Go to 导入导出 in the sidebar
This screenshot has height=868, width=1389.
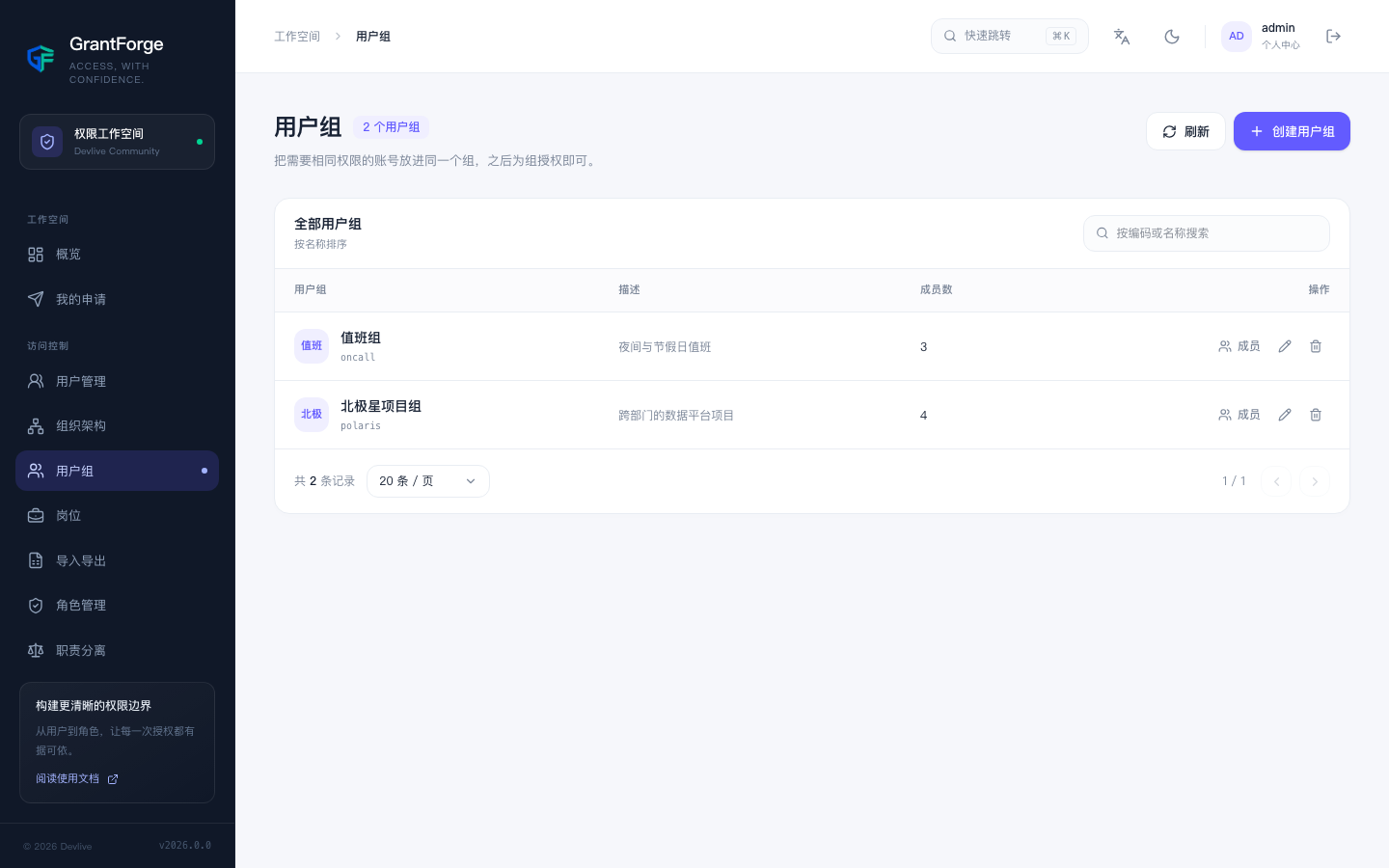click(117, 560)
